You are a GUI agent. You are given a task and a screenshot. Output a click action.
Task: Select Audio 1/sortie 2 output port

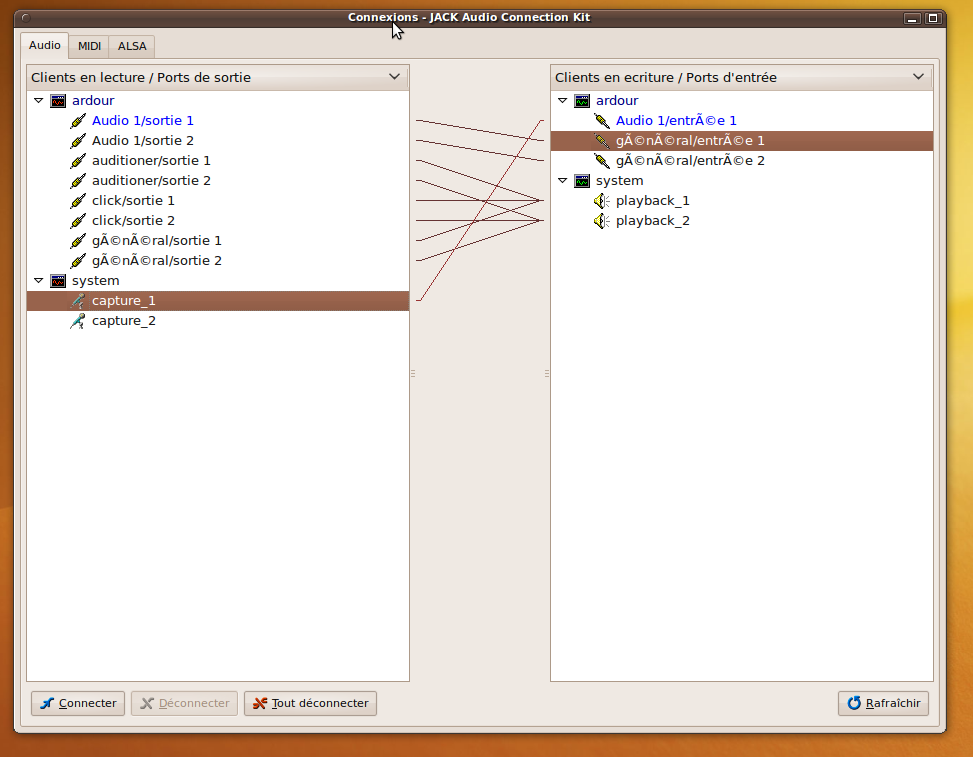(143, 141)
